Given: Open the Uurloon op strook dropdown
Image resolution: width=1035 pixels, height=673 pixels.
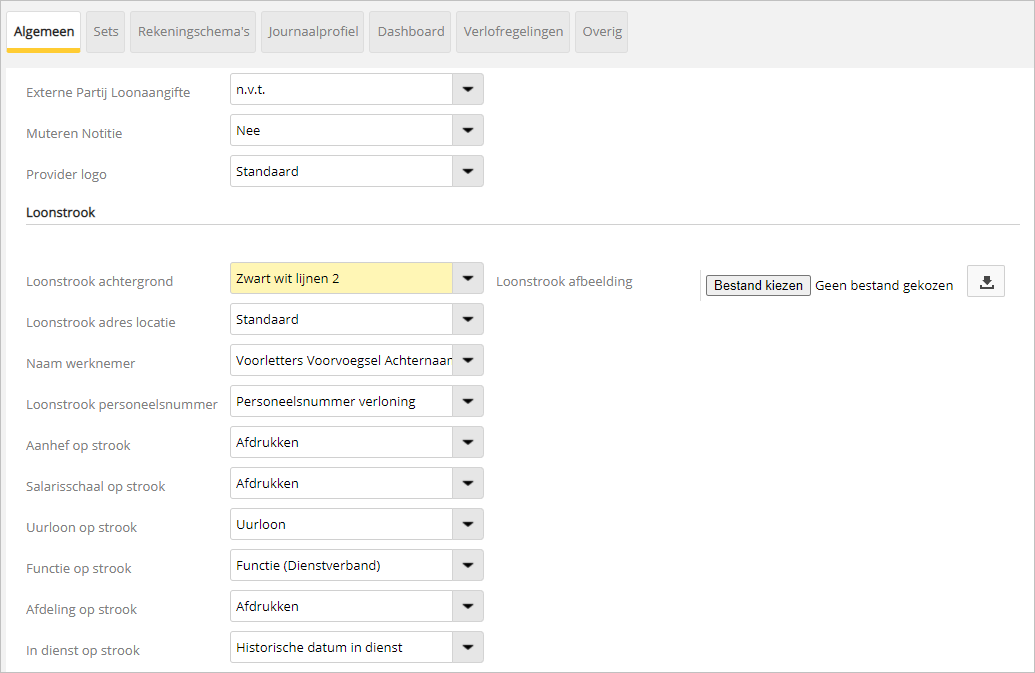Looking at the screenshot, I should (x=467, y=523).
